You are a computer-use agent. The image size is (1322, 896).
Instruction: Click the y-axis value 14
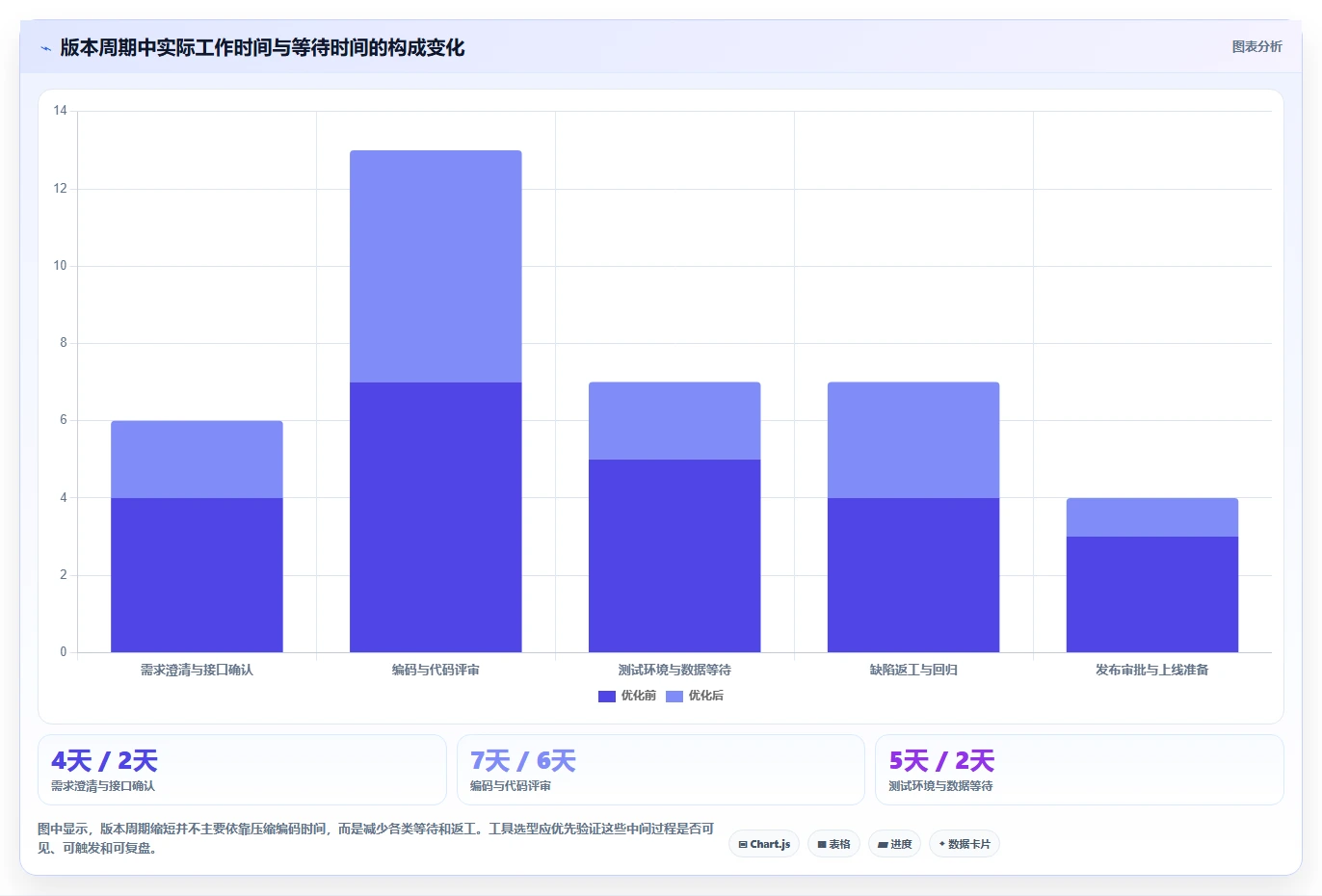[61, 111]
